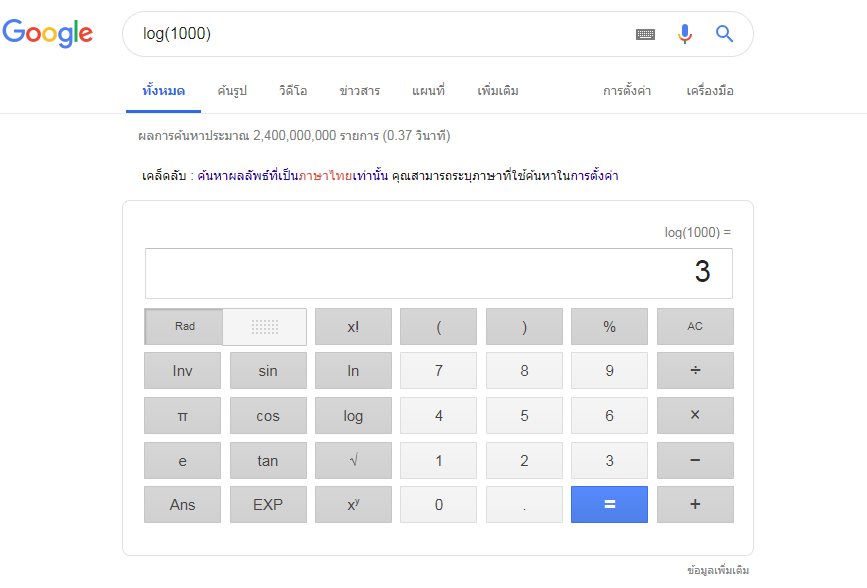Click the Google logo
867x588 pixels.
coord(48,33)
